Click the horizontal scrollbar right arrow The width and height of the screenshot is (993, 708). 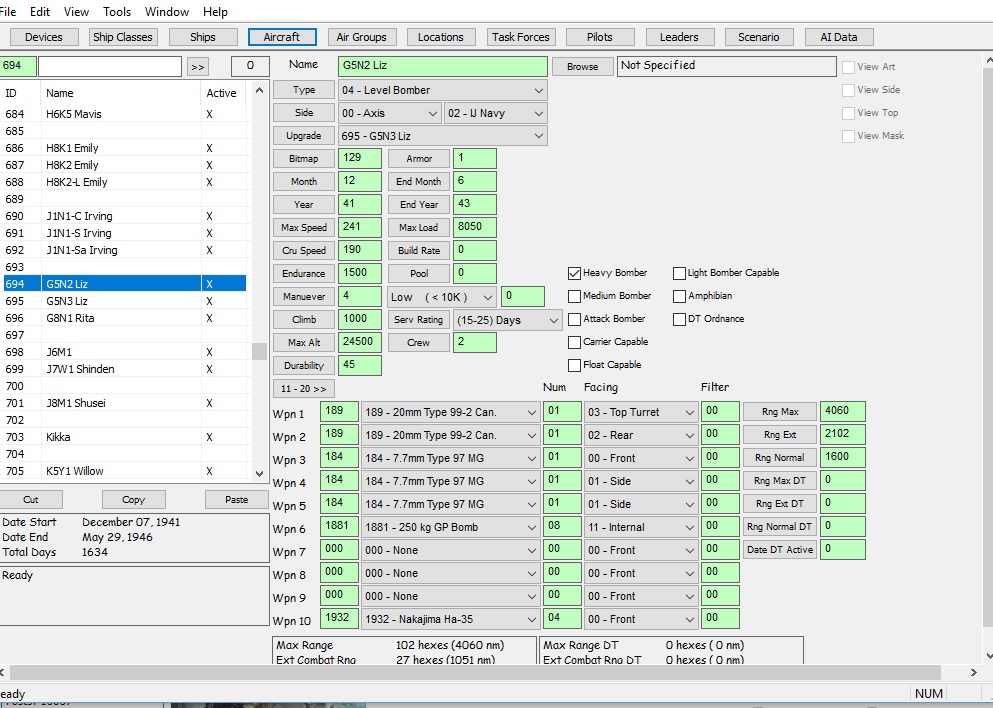(x=973, y=673)
